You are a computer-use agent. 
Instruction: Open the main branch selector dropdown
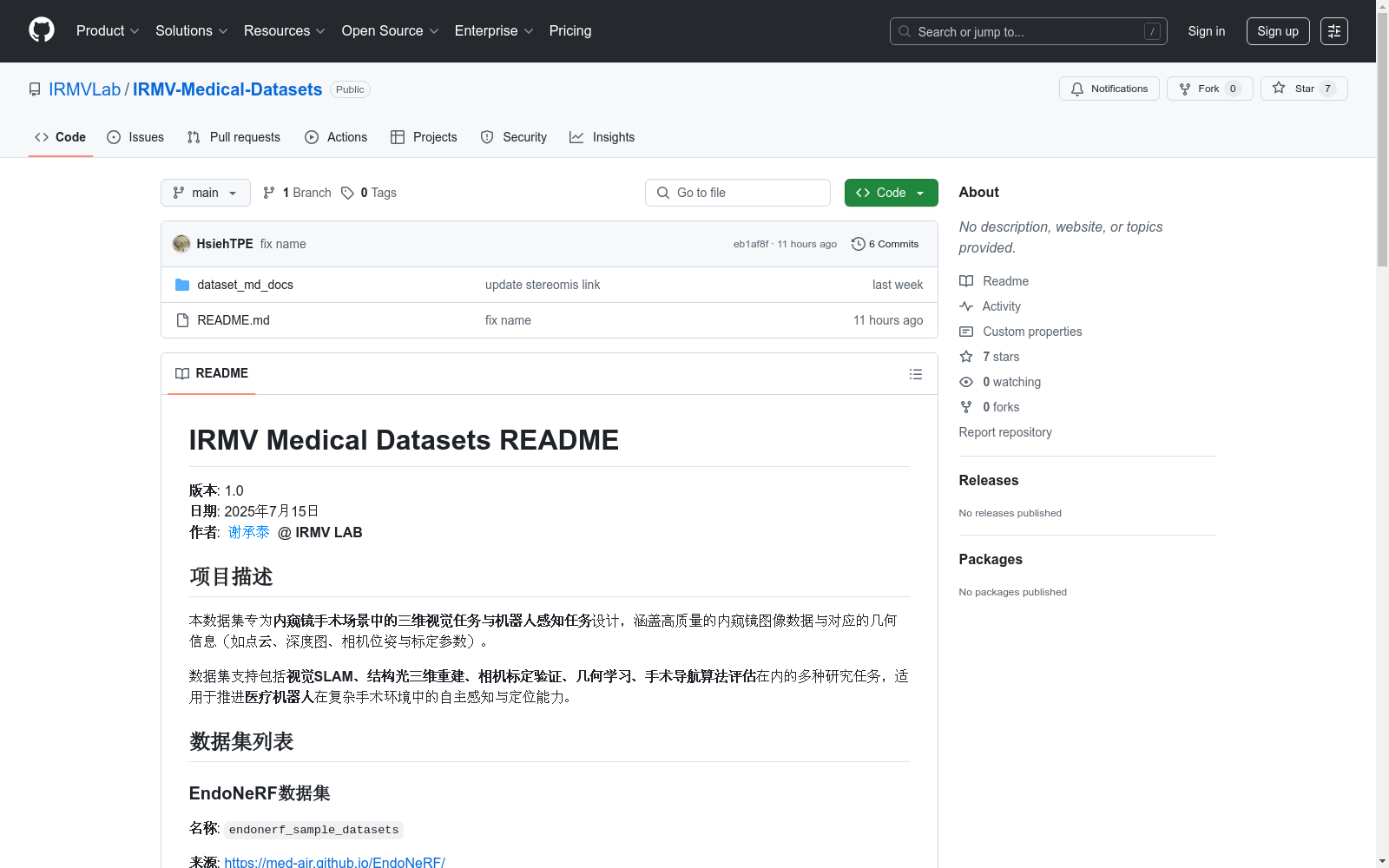point(206,193)
